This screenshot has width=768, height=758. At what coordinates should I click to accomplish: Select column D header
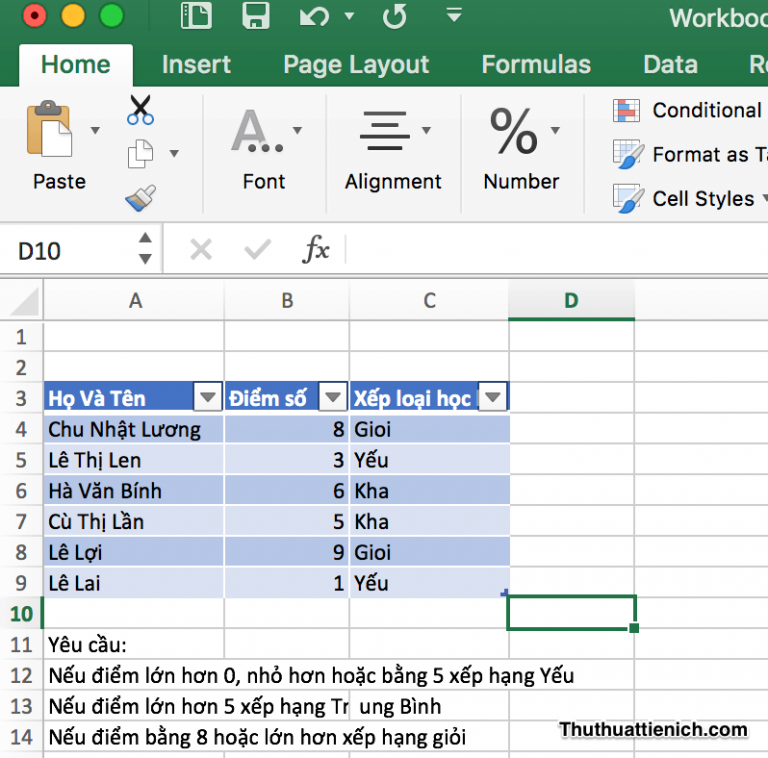pyautogui.click(x=571, y=300)
